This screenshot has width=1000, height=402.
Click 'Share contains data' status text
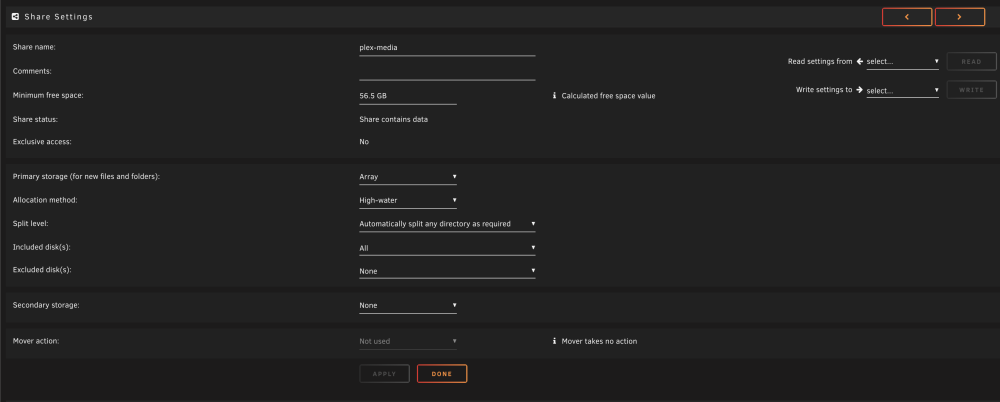pos(393,119)
